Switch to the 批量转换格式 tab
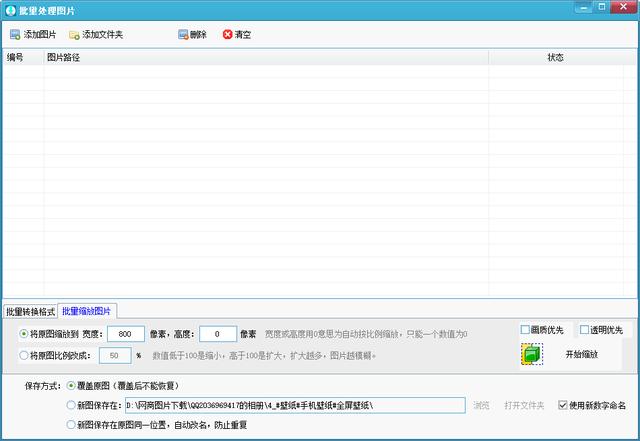 pyautogui.click(x=30, y=311)
